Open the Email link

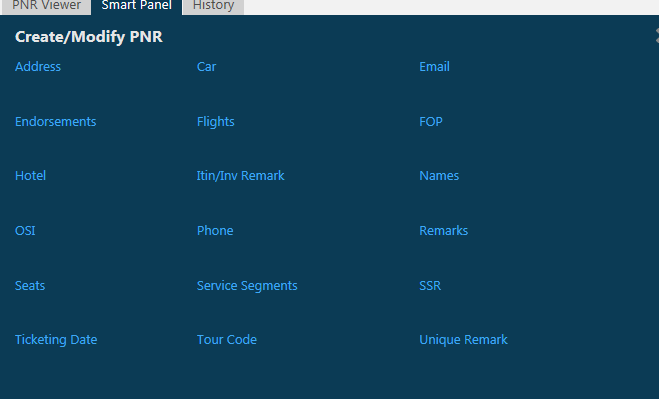tap(434, 66)
